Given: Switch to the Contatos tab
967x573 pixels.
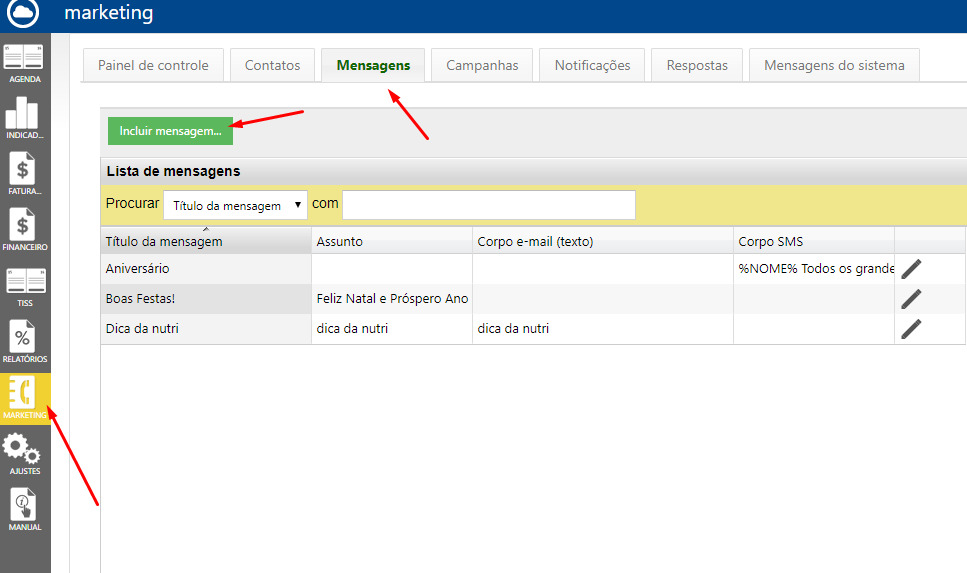Looking at the screenshot, I should 273,65.
